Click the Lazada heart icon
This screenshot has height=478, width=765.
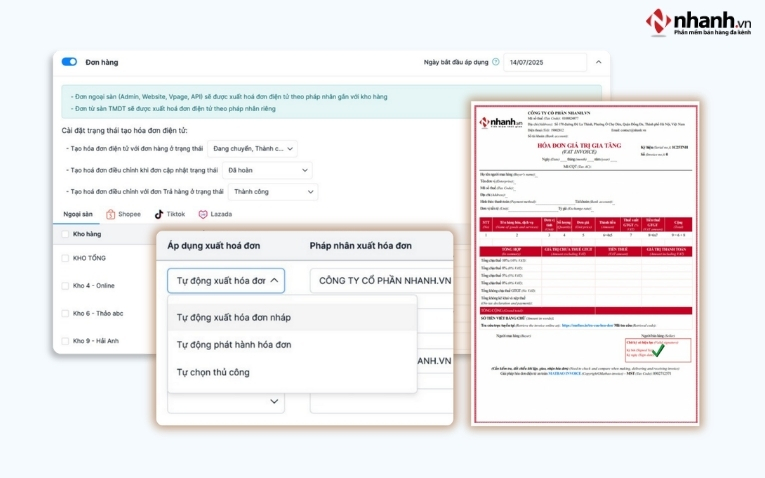203,214
